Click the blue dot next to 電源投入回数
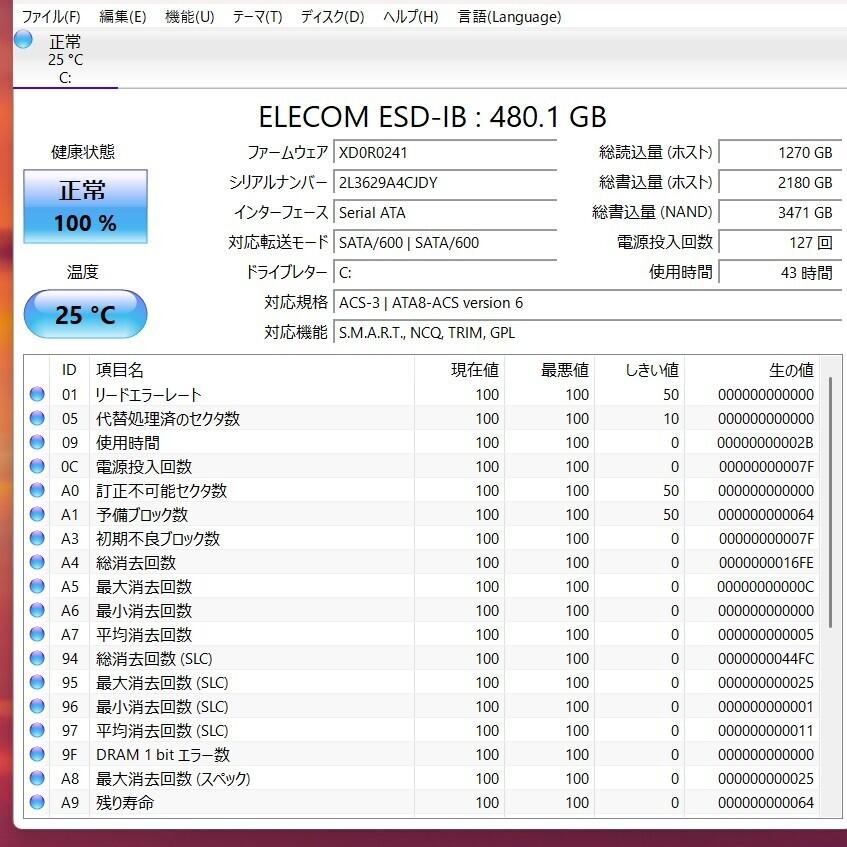Screen dimensions: 847x847 [x=37, y=467]
